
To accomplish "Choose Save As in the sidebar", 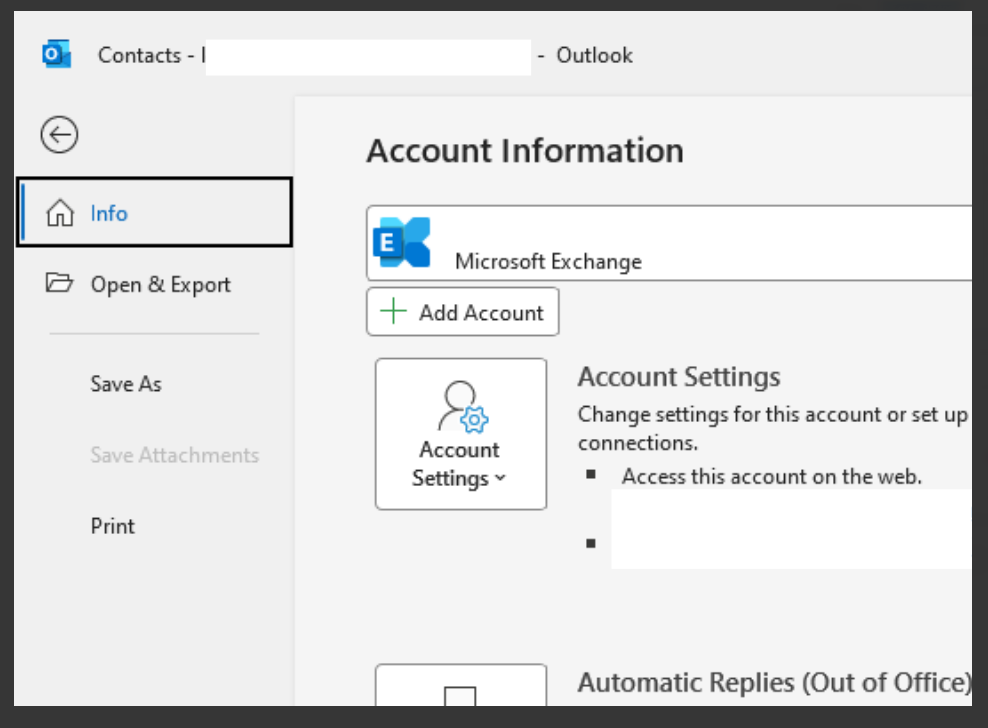I will 126,384.
